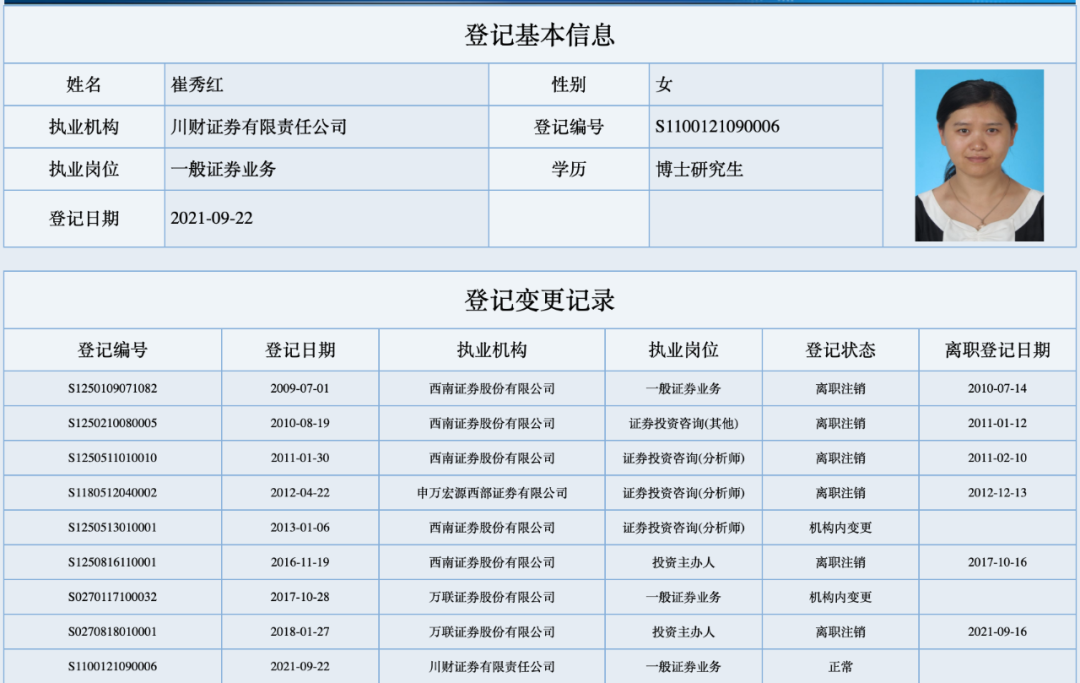The image size is (1080, 683).
Task: Click 机构内变更 status in the 2017-10-28 row
Action: [x=840, y=597]
